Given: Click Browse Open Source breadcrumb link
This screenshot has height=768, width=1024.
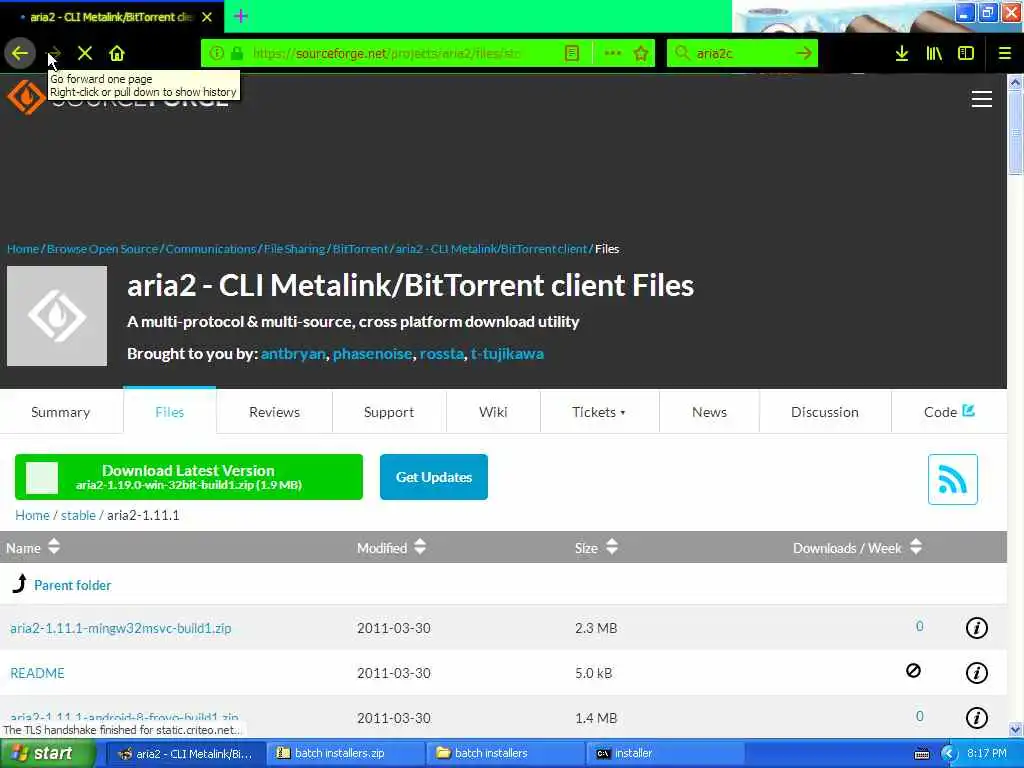Looking at the screenshot, I should click(103, 249).
